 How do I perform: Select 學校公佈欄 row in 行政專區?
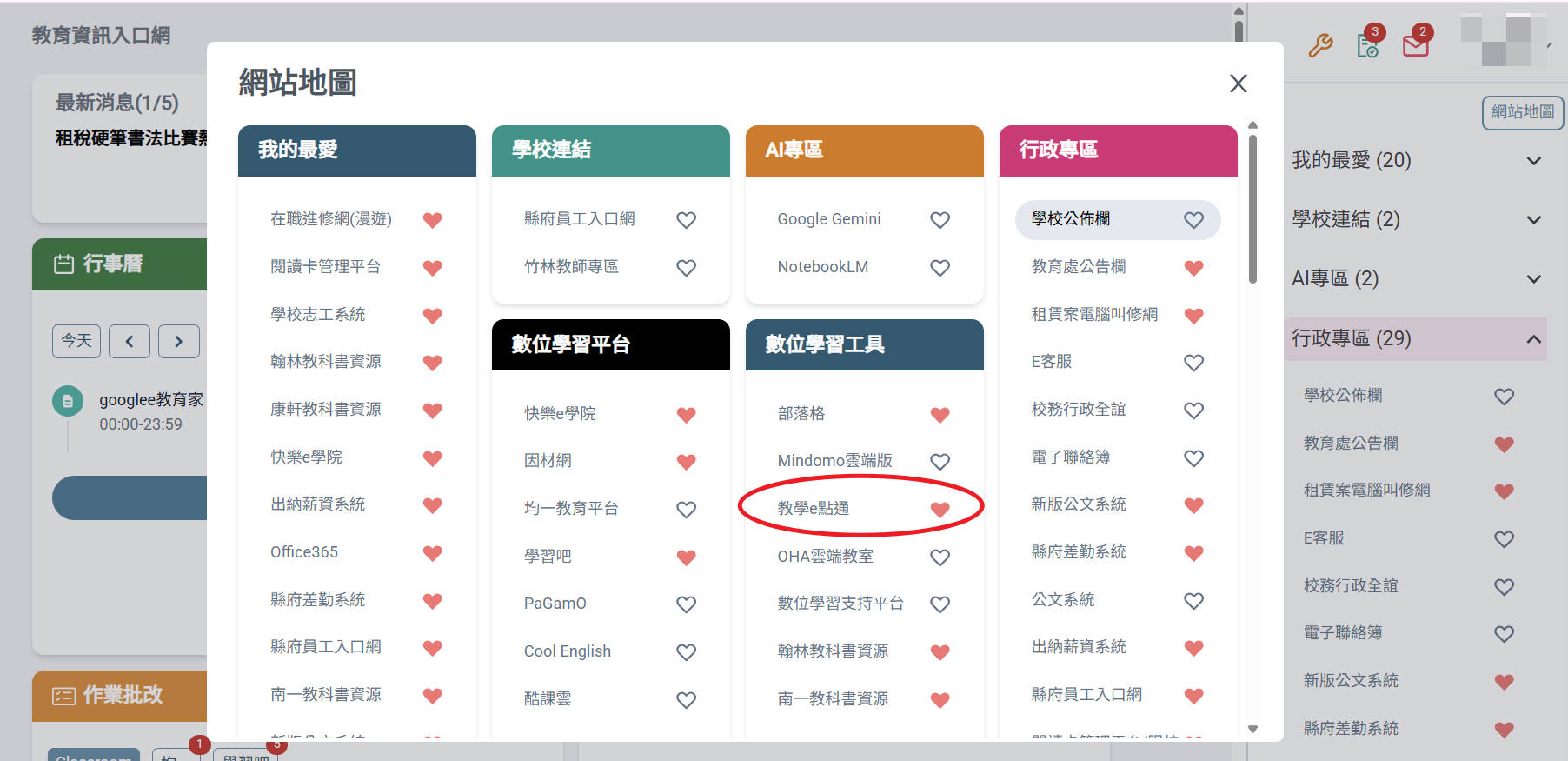[1118, 219]
